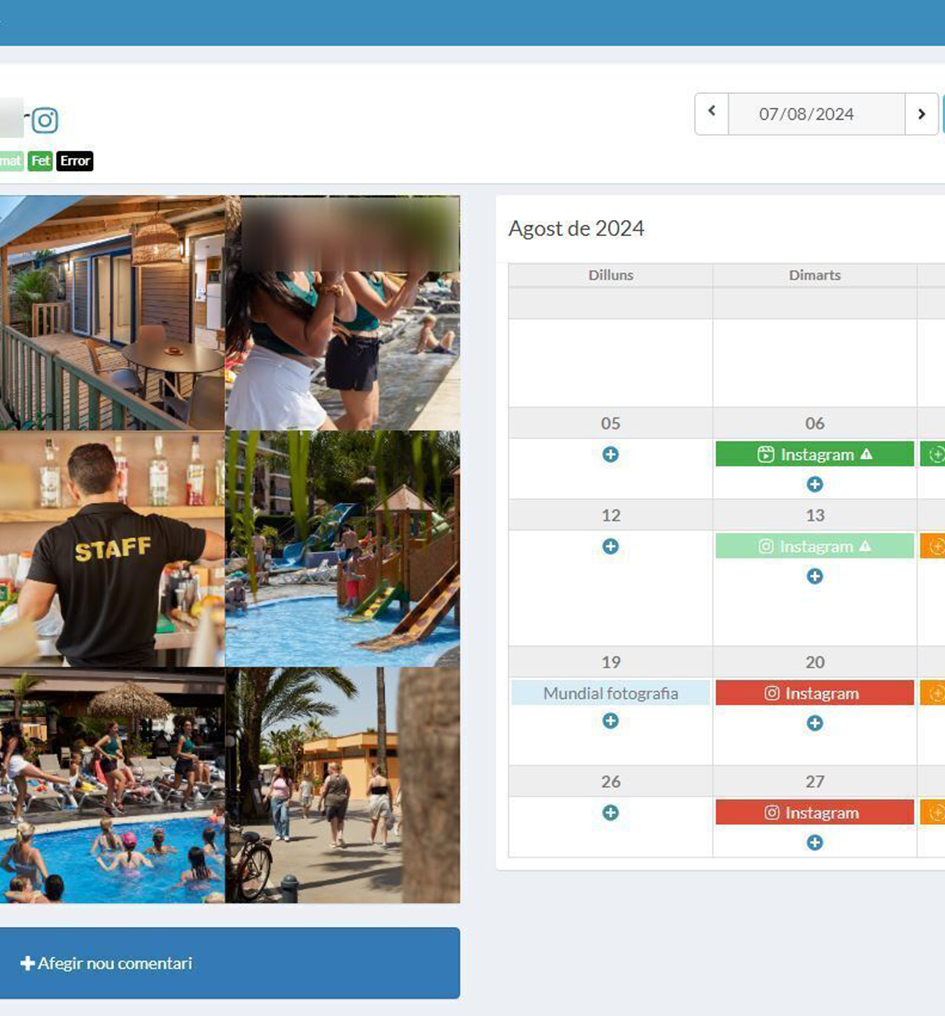Click the plus icon under day 27
945x1016 pixels.
(814, 843)
